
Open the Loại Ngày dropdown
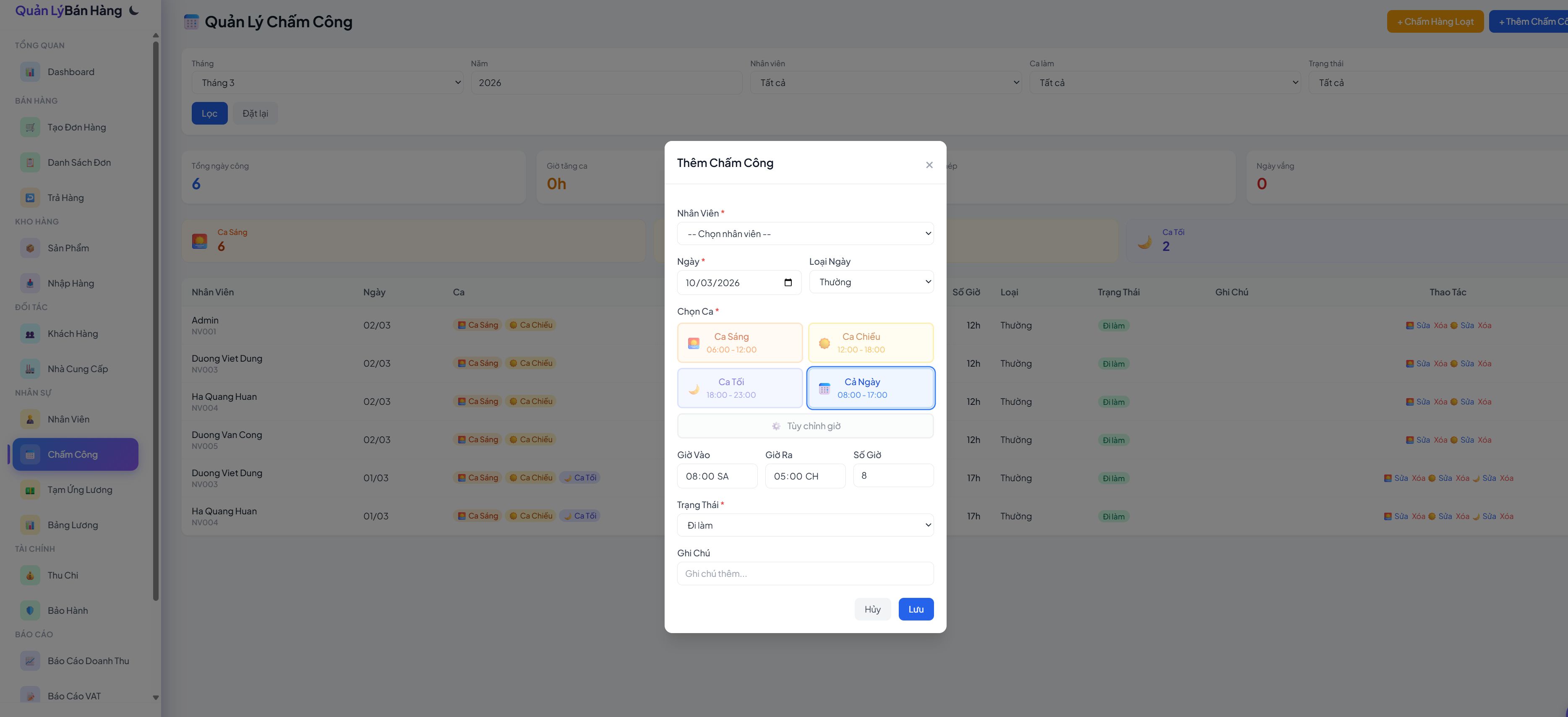[x=870, y=282]
